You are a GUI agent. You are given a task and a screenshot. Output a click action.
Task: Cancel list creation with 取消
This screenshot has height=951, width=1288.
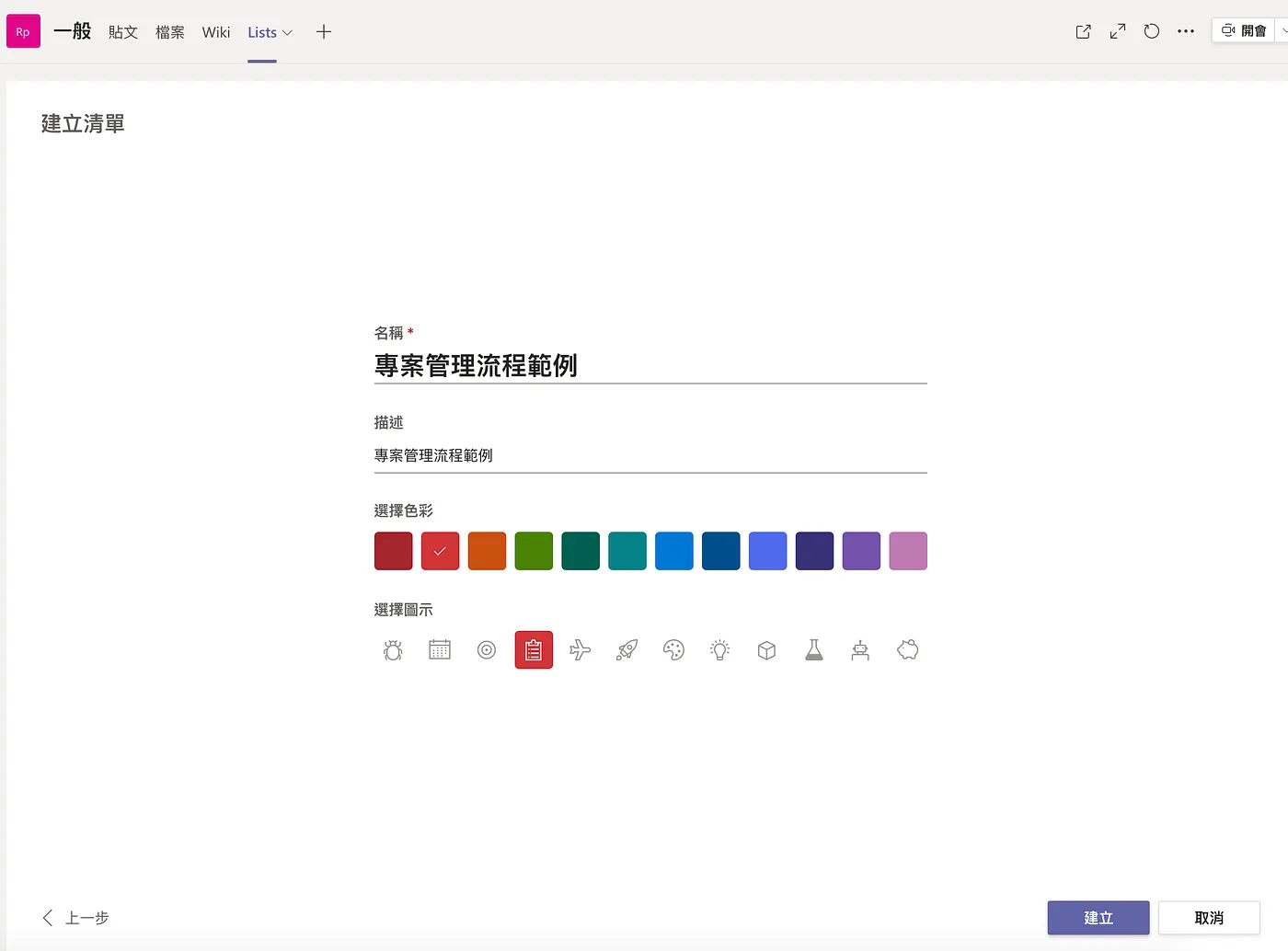pyautogui.click(x=1209, y=918)
